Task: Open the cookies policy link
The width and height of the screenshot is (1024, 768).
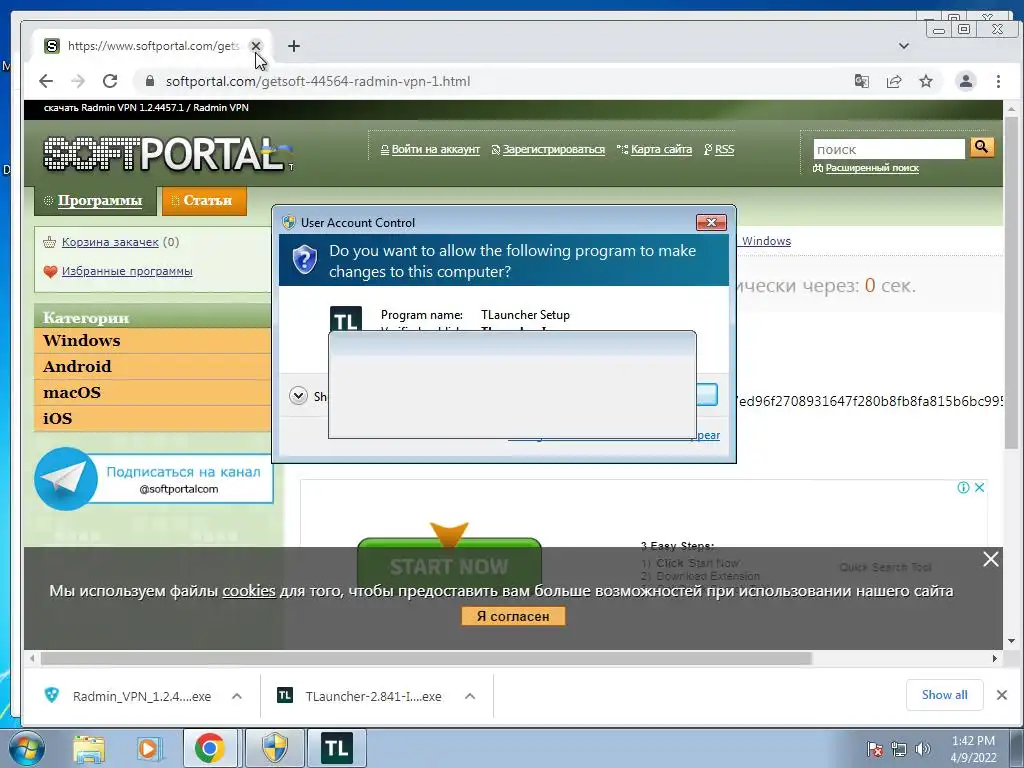Action: coord(249,591)
